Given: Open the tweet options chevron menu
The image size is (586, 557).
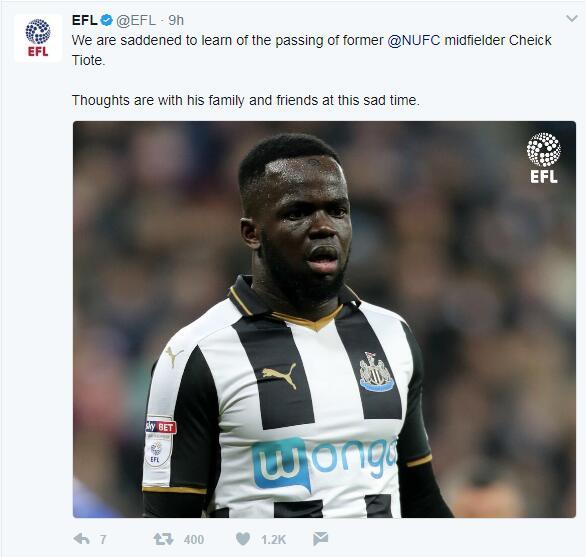Looking at the screenshot, I should (x=572, y=18).
